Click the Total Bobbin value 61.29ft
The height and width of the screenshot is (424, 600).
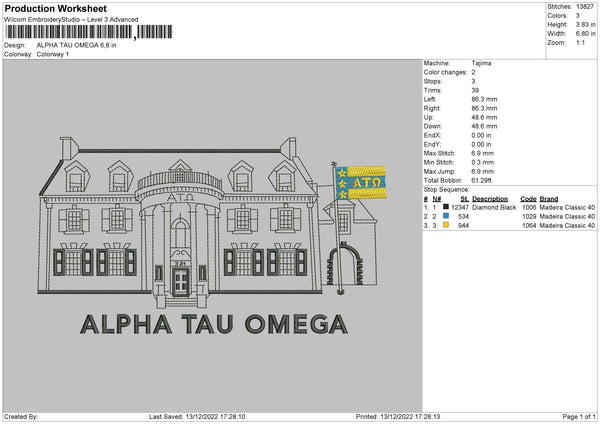point(481,180)
